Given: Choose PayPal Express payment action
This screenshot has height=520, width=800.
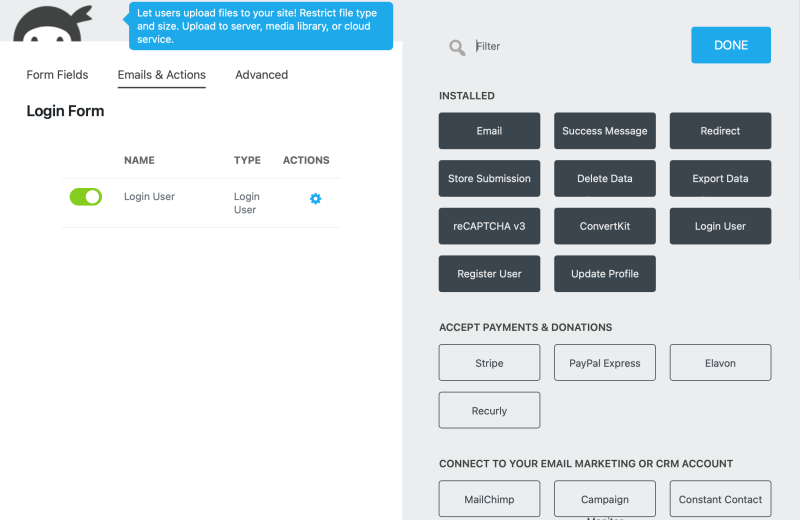Looking at the screenshot, I should [605, 362].
